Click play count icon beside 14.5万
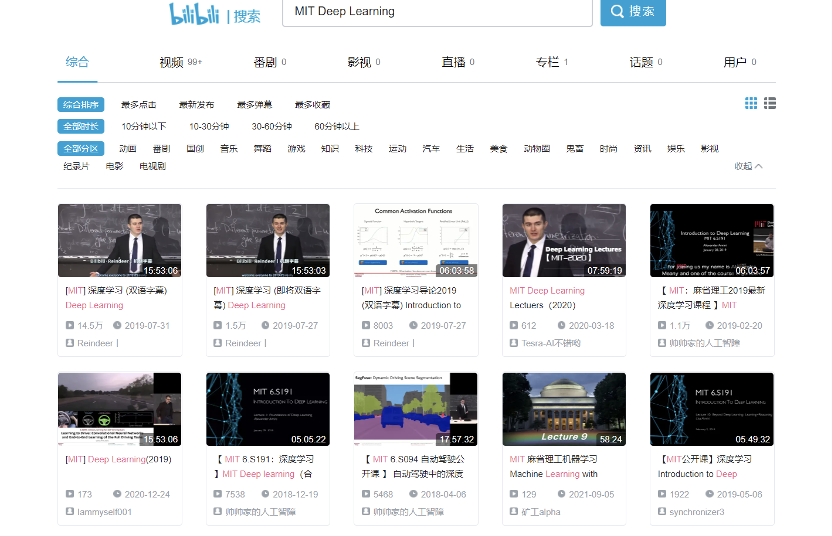 [x=70, y=325]
